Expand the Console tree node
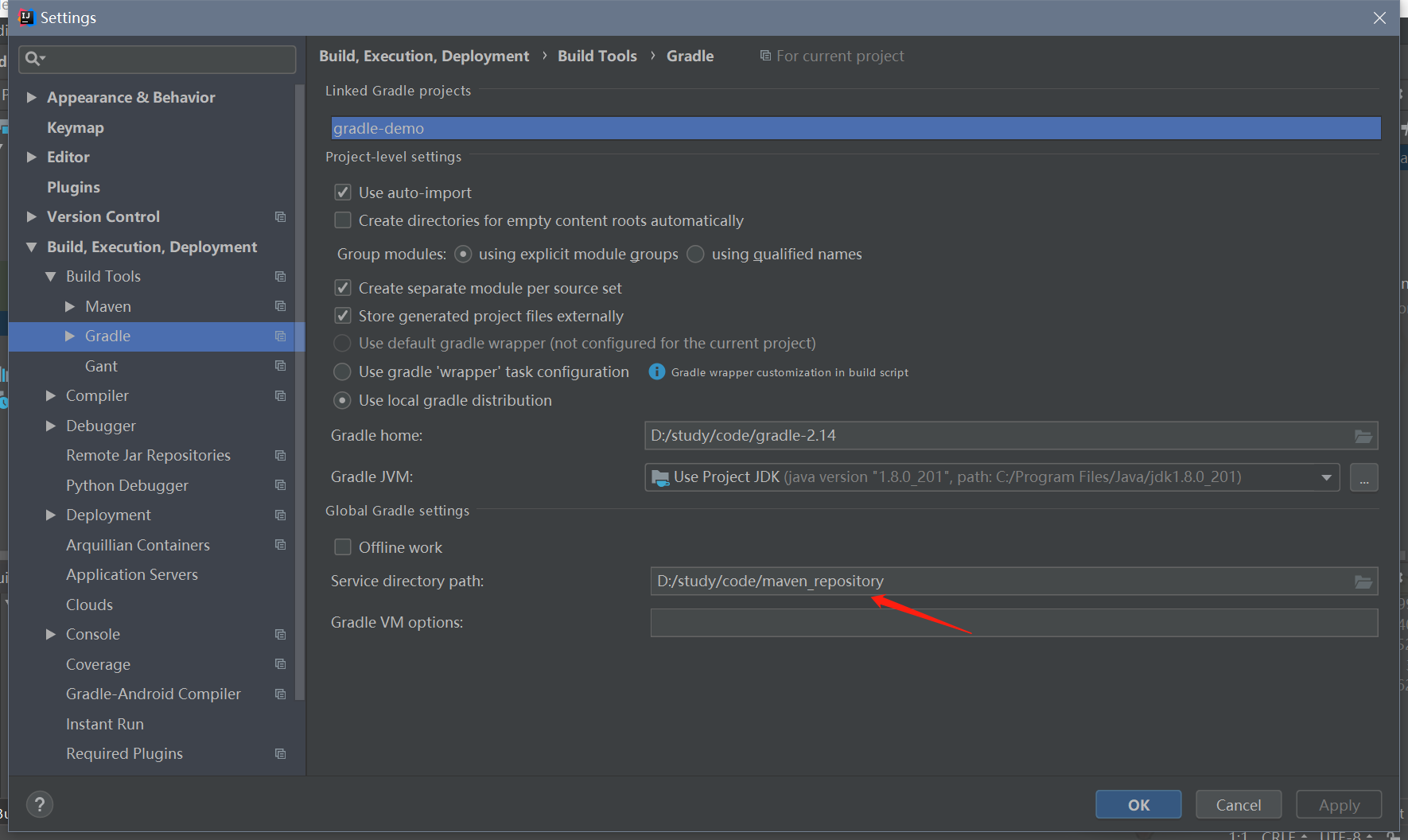This screenshot has height=840, width=1408. point(51,634)
